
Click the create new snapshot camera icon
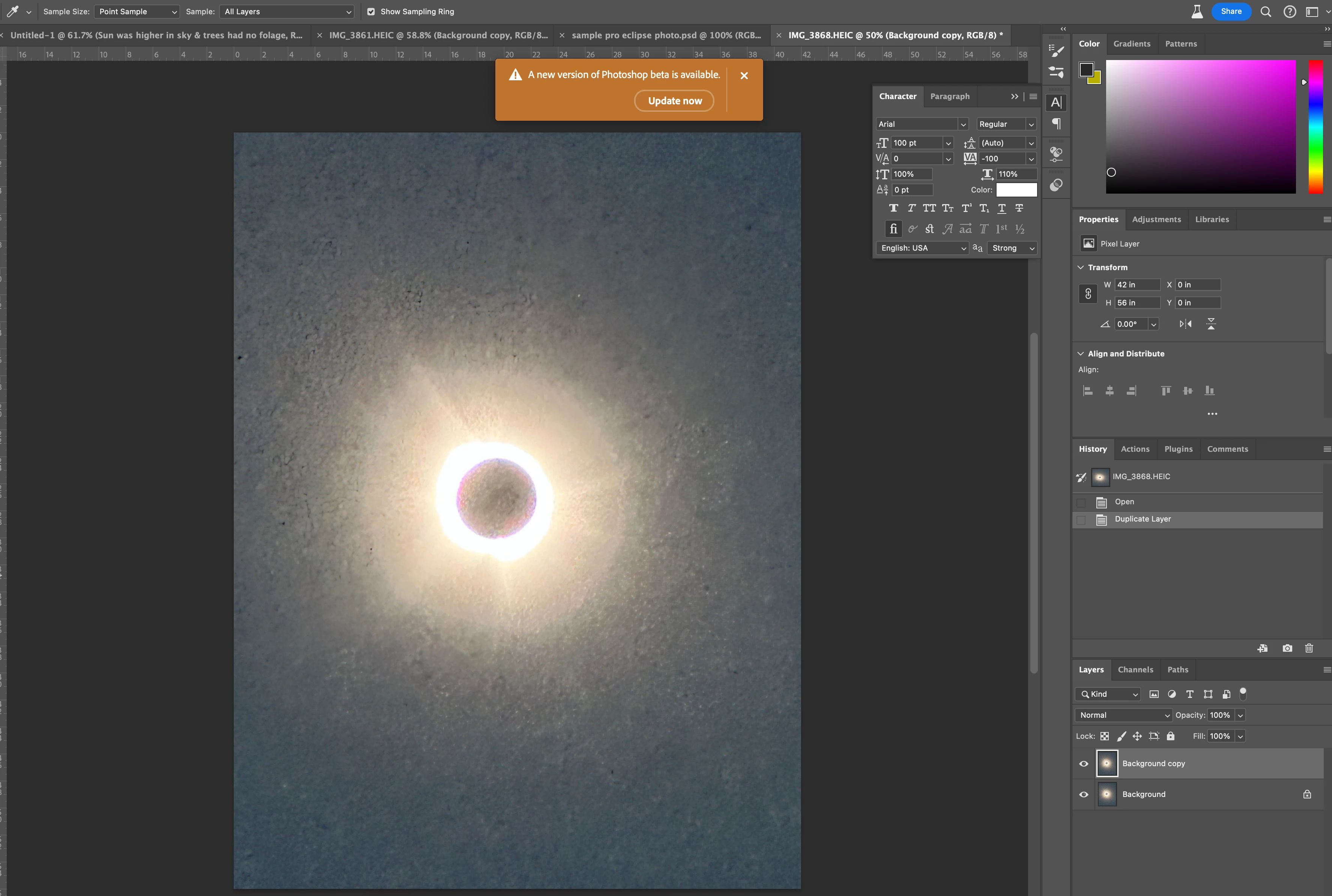point(1287,648)
